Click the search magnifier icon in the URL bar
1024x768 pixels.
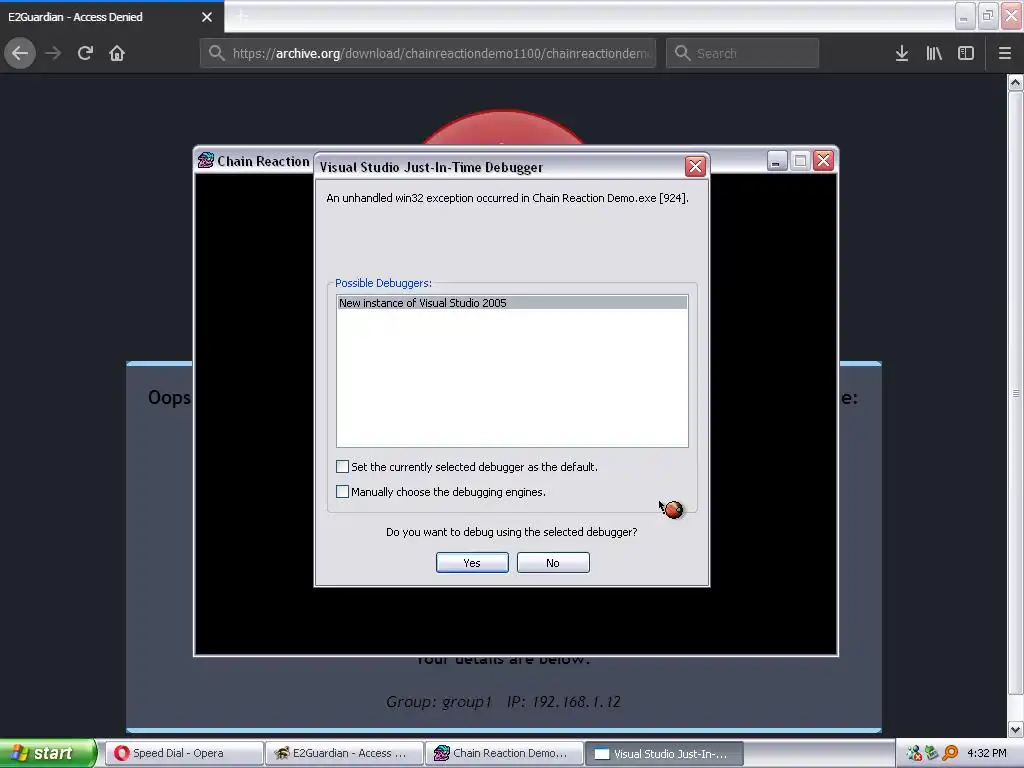(x=217, y=53)
